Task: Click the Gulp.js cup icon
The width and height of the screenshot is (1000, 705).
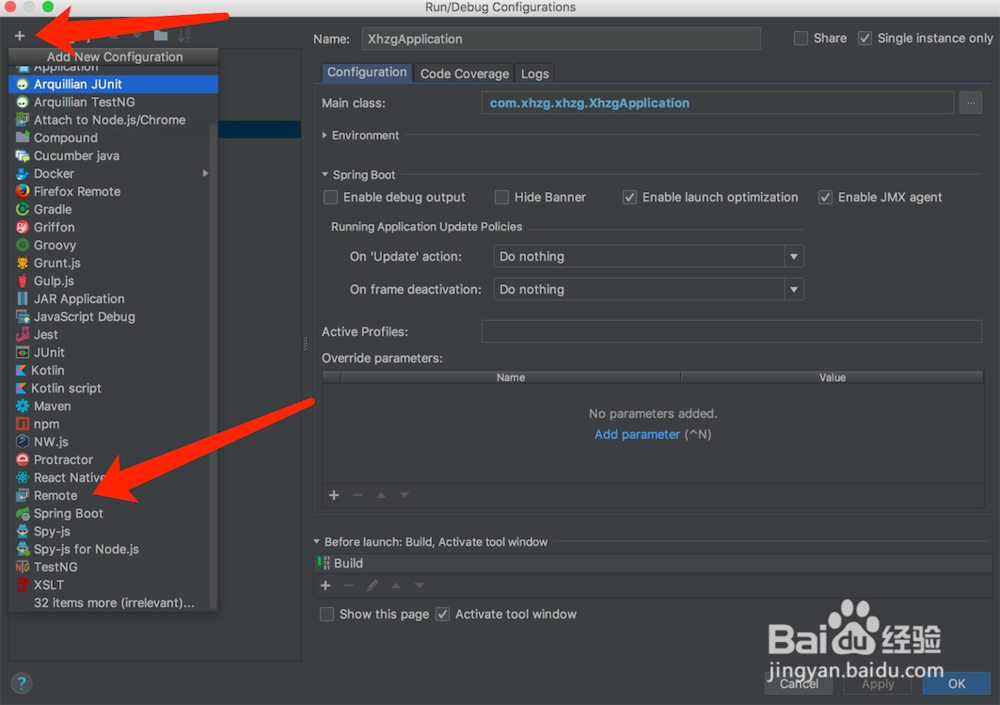Action: pyautogui.click(x=22, y=281)
